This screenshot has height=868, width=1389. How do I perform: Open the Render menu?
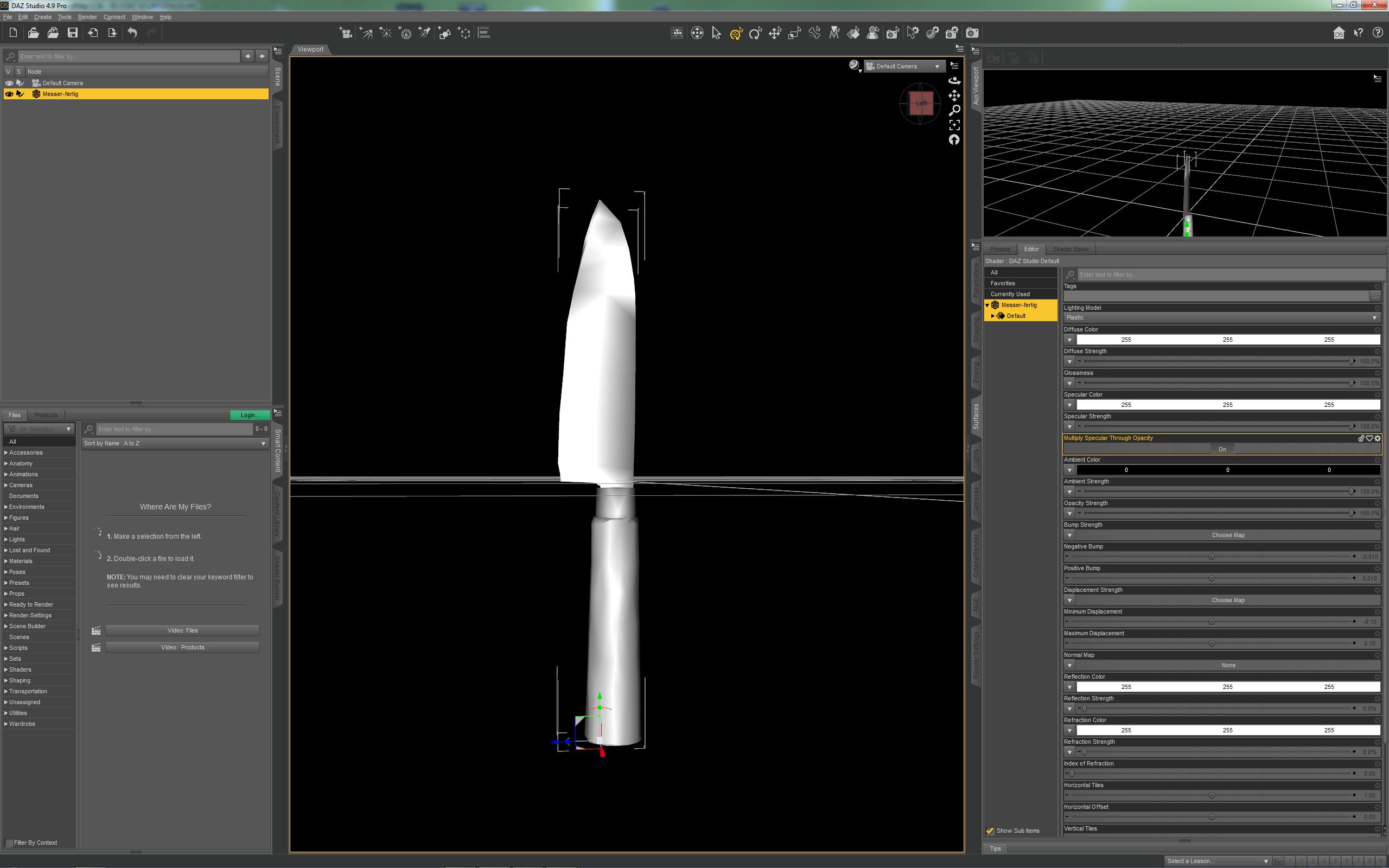click(x=87, y=17)
